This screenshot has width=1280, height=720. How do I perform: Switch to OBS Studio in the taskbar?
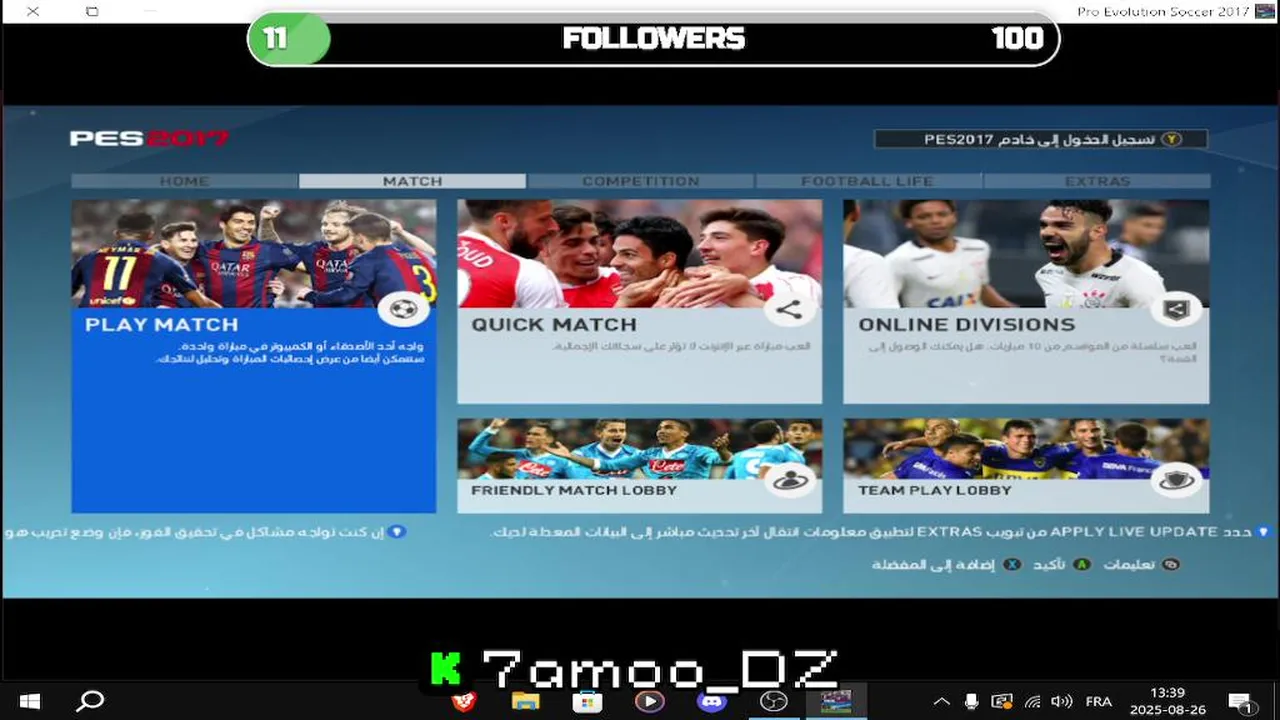click(x=774, y=701)
